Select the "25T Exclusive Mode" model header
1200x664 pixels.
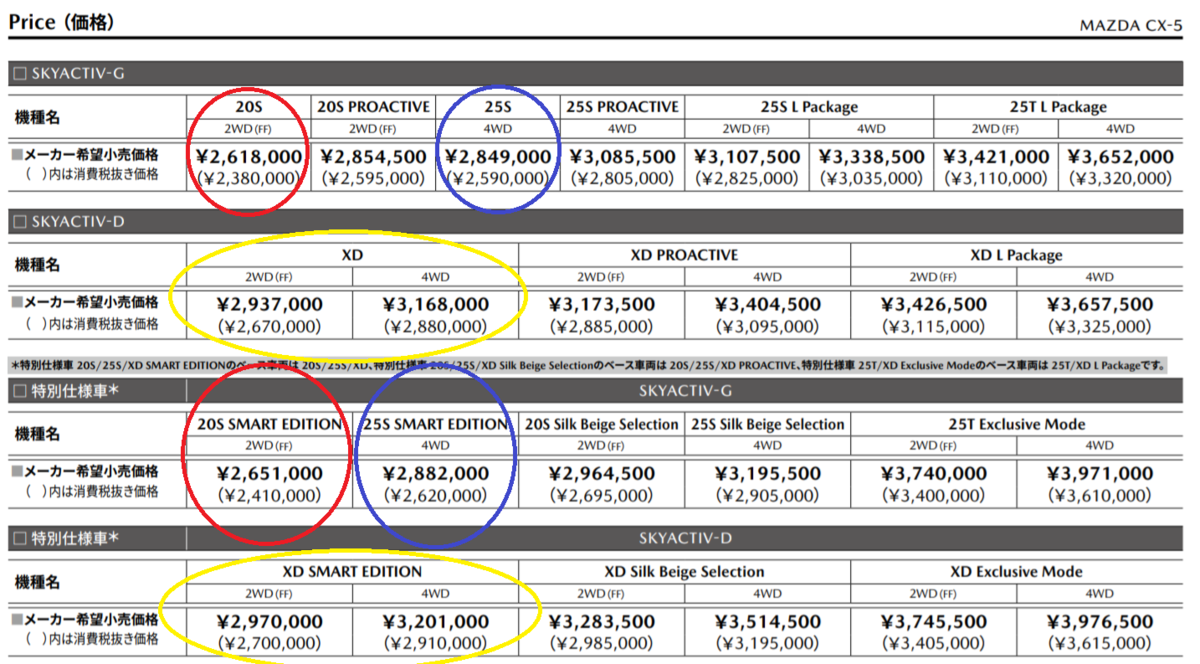pyautogui.click(x=1016, y=424)
